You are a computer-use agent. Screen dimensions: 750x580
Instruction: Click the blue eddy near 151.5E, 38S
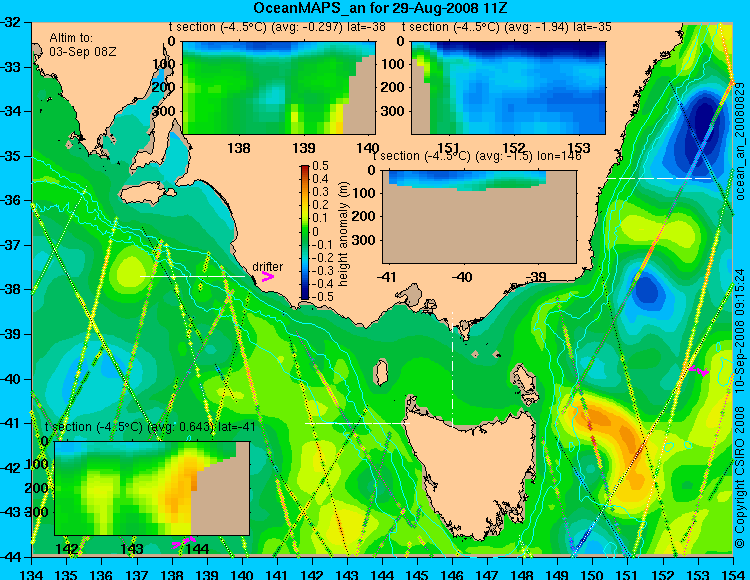[x=647, y=290]
